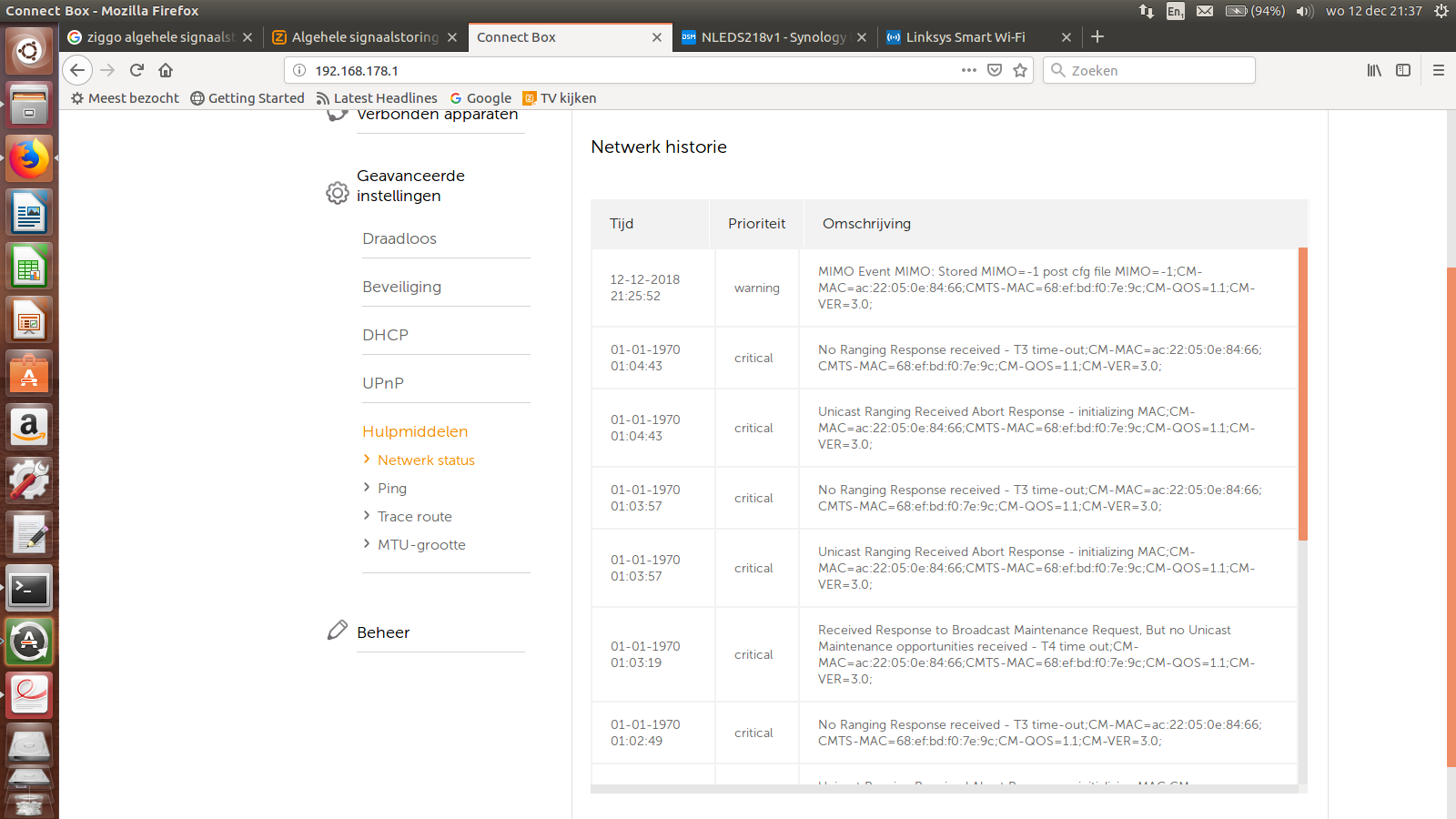Open the Draadloos settings section
The width and height of the screenshot is (1456, 819).
pyautogui.click(x=399, y=238)
